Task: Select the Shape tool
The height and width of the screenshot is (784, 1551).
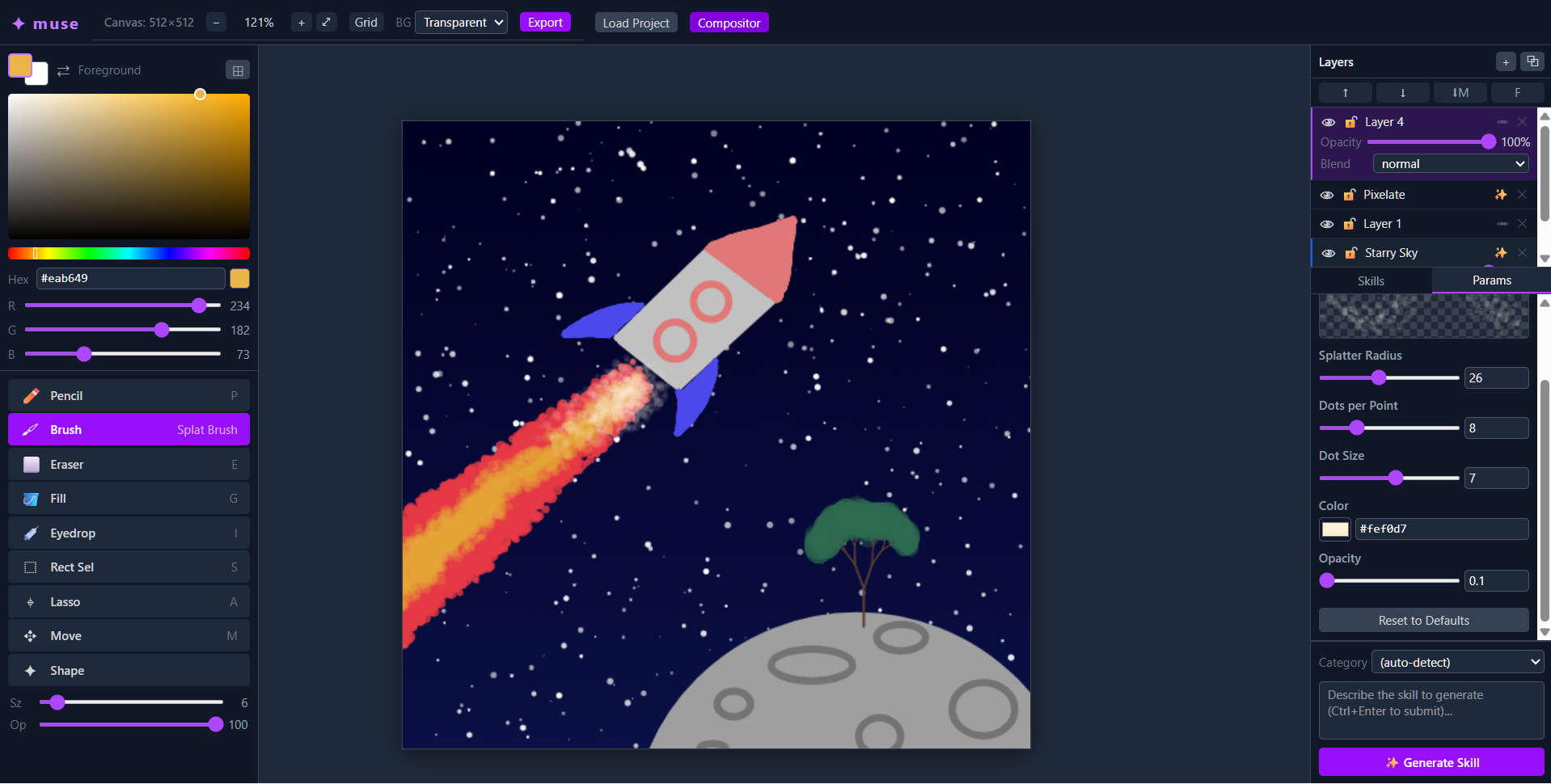Action: 129,671
